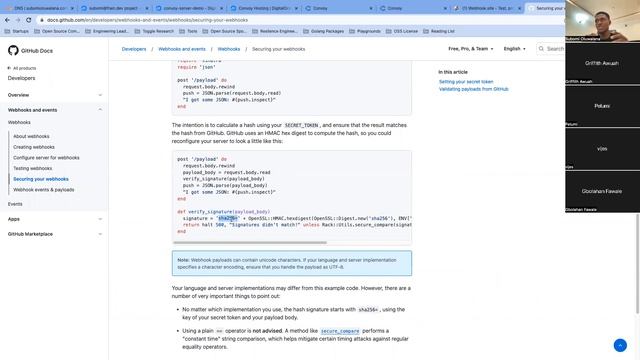
Task: Expand the GitHub Marketplace sidebar section
Action: point(55,234)
